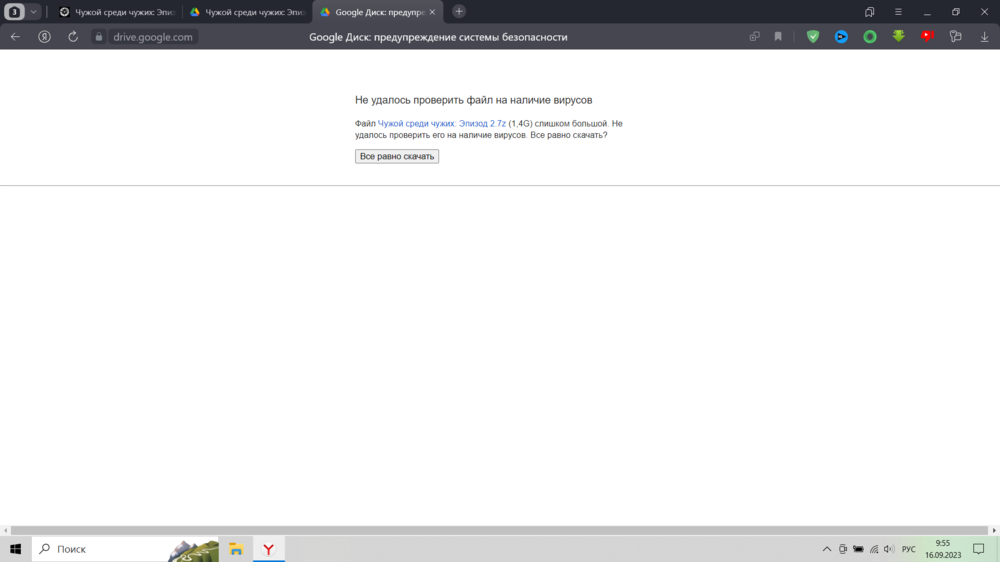This screenshot has width=1000, height=562.
Task: Open the "Чужой среди чужих: Эпизод 2.7z" link
Action: (441, 123)
